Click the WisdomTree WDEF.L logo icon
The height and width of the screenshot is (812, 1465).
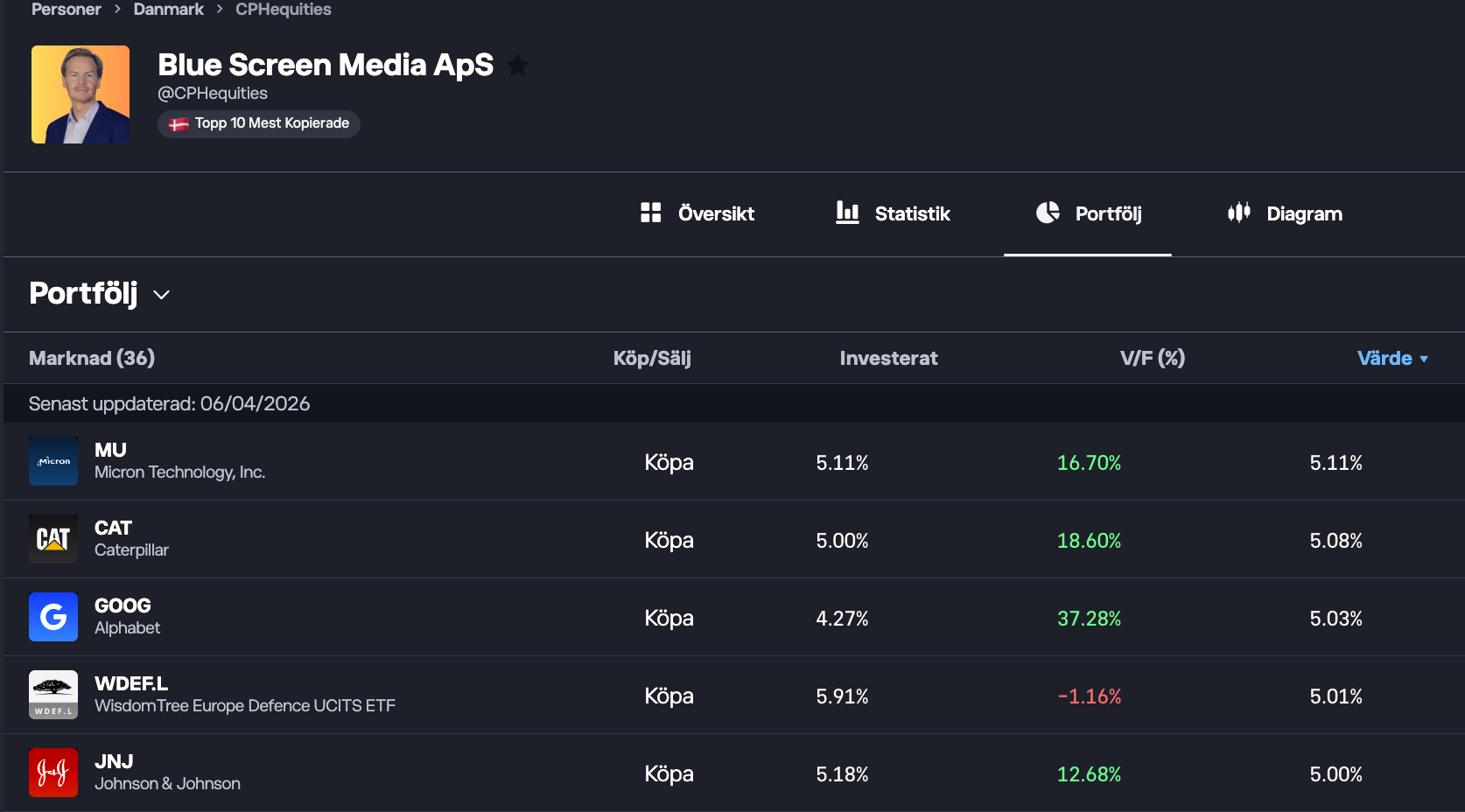(53, 695)
